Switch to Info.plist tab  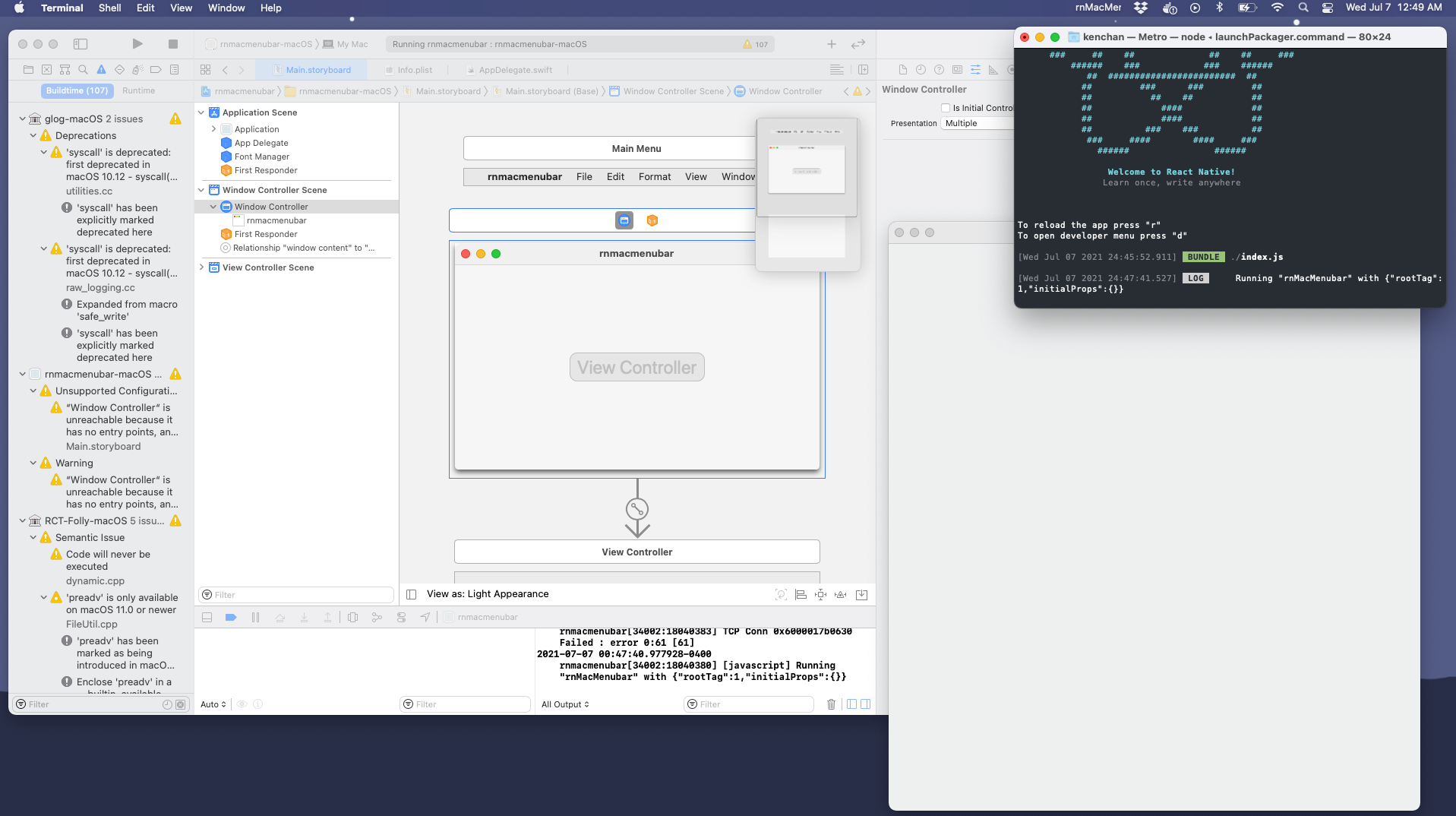pos(409,70)
